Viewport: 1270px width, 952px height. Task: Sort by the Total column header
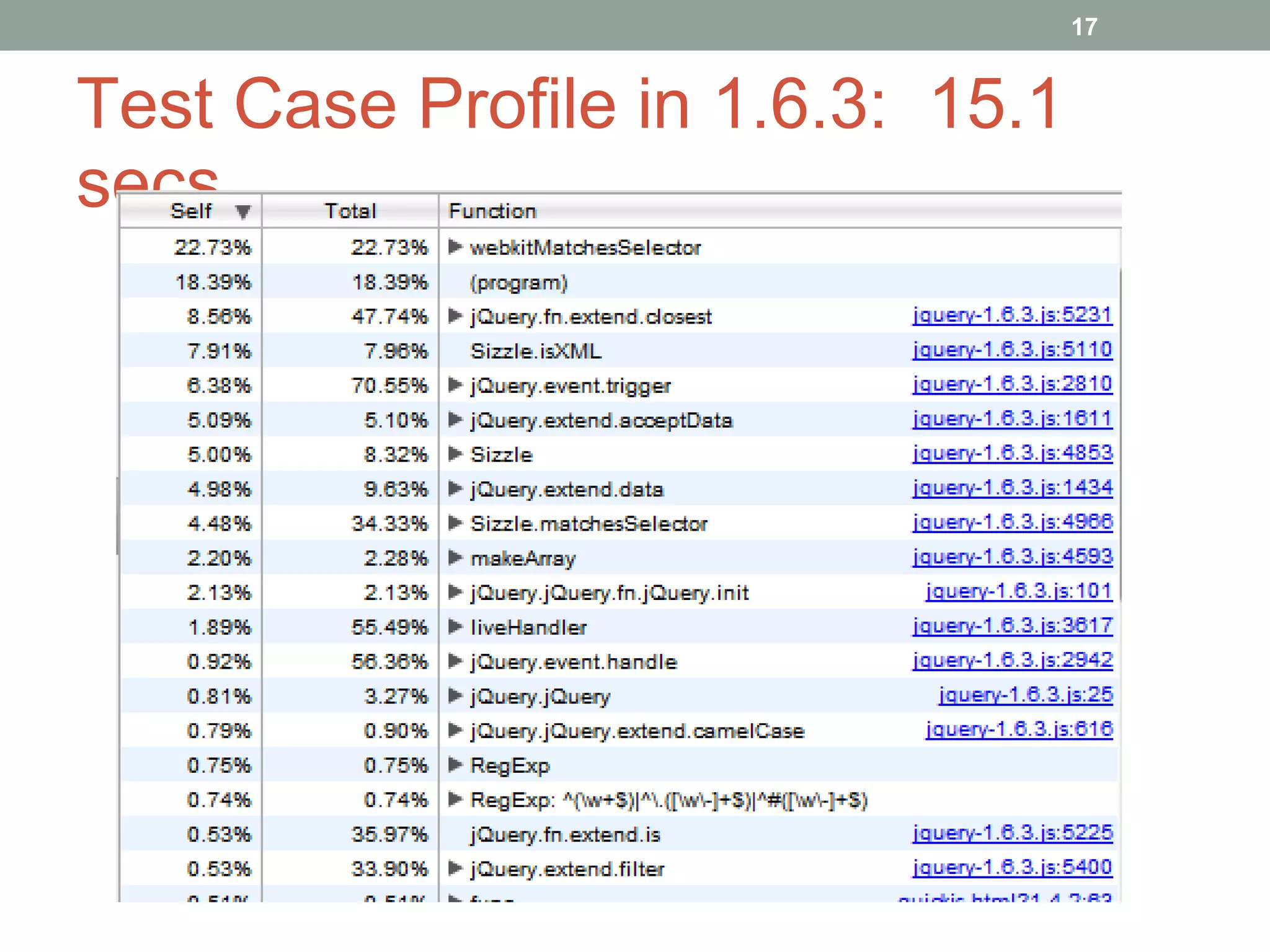coord(350,211)
